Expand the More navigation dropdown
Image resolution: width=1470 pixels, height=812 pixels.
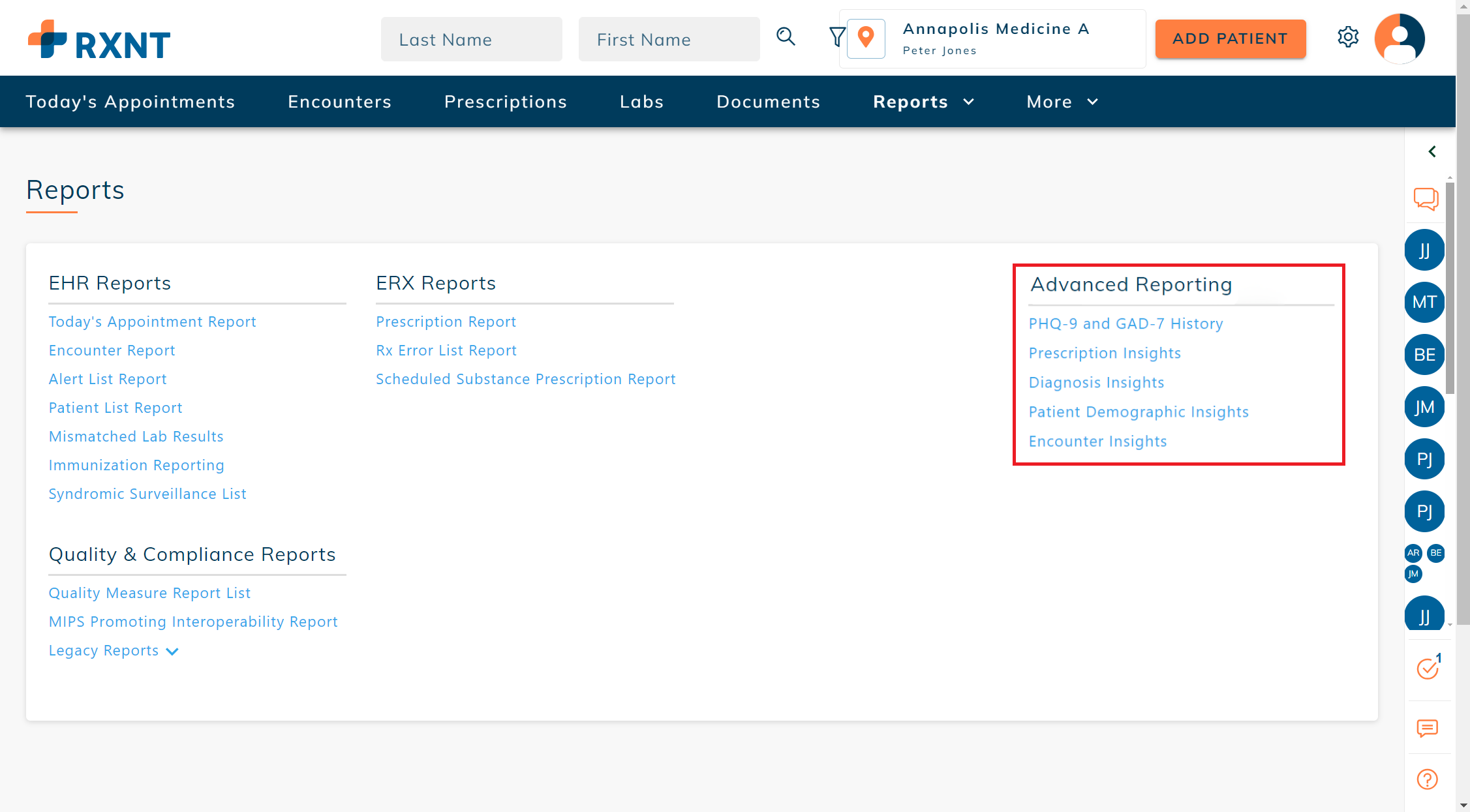click(x=1062, y=102)
